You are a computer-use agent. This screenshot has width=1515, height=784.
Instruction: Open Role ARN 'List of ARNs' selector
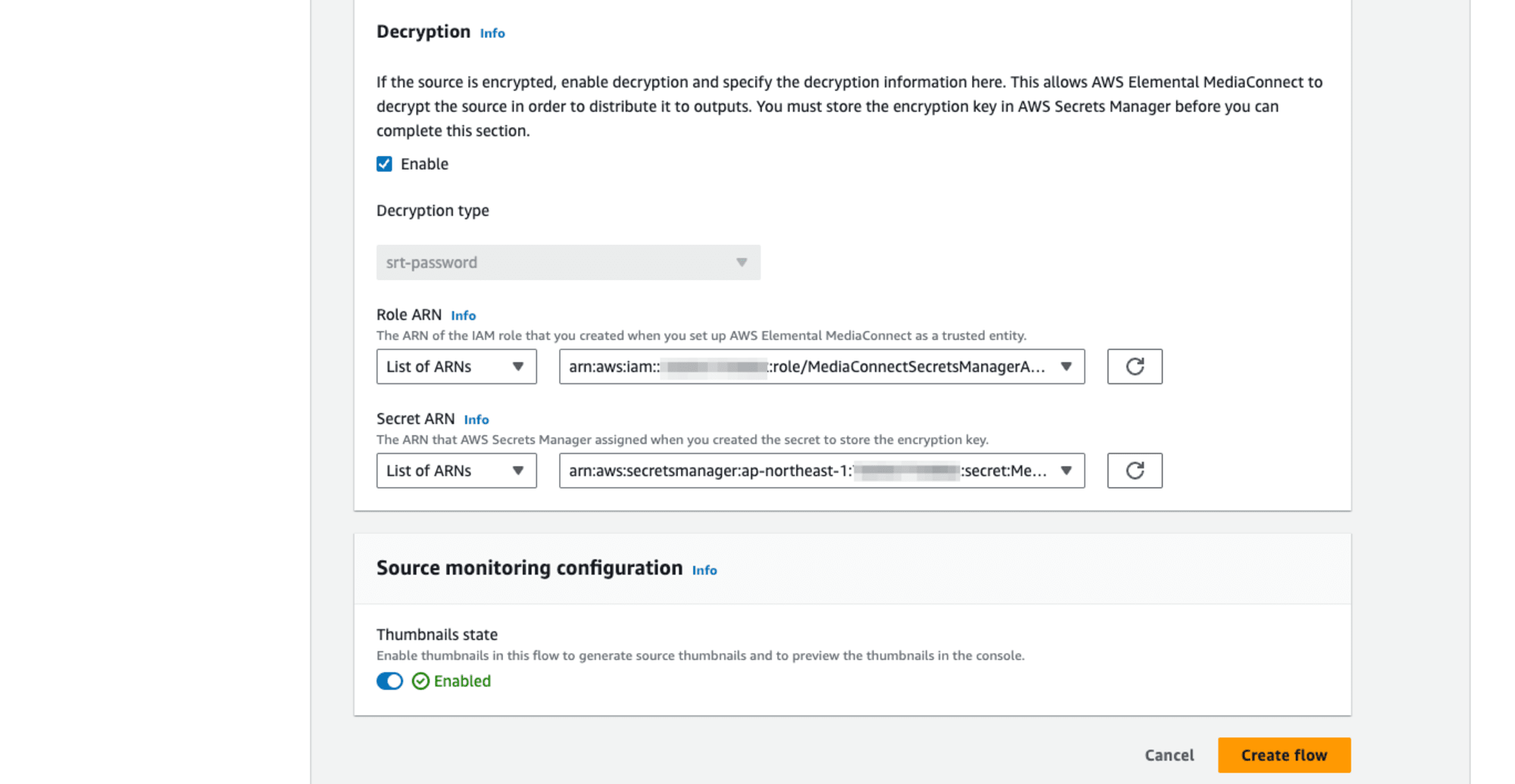click(x=456, y=367)
